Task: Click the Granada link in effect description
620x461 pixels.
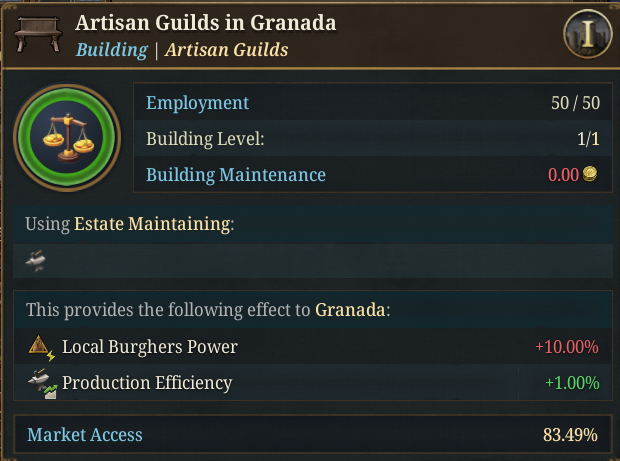Action: (350, 309)
